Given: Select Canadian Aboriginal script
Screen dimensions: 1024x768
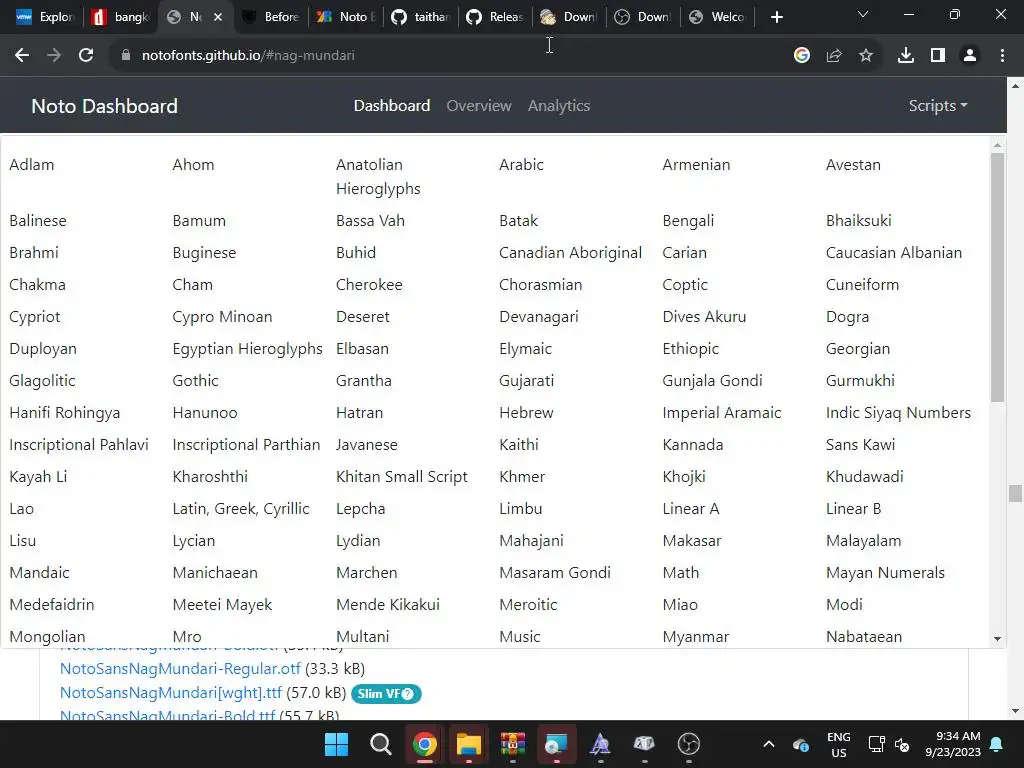Looking at the screenshot, I should (x=570, y=253).
